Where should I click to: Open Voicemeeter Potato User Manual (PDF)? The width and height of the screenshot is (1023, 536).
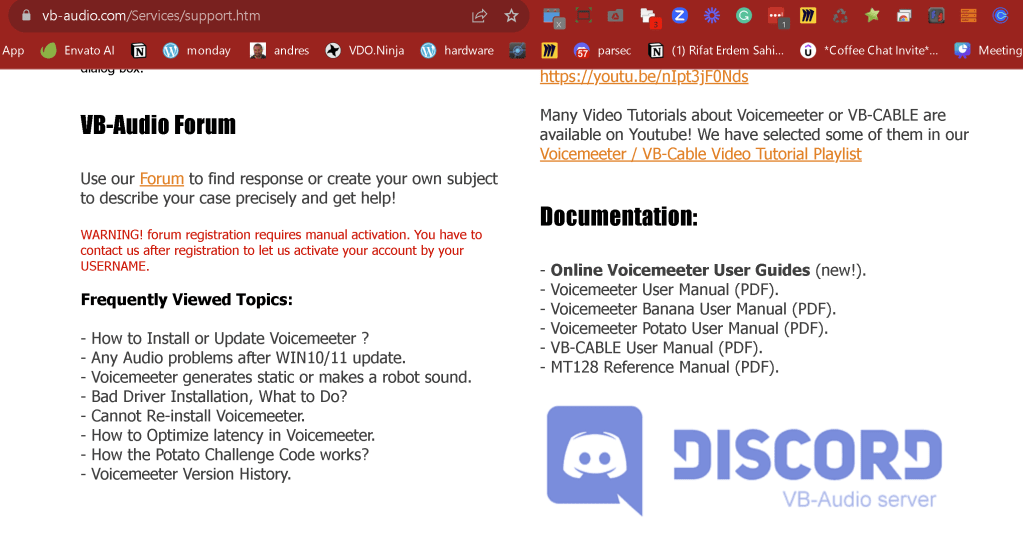point(689,328)
